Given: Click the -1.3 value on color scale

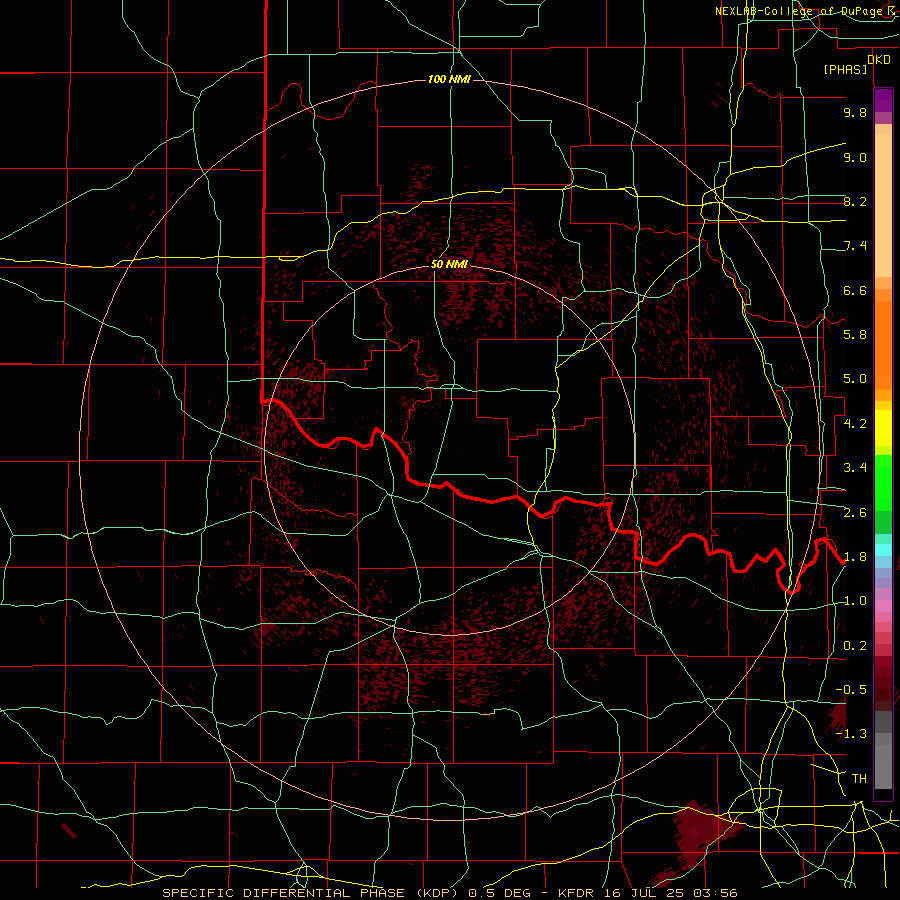Looking at the screenshot, I should [851, 734].
